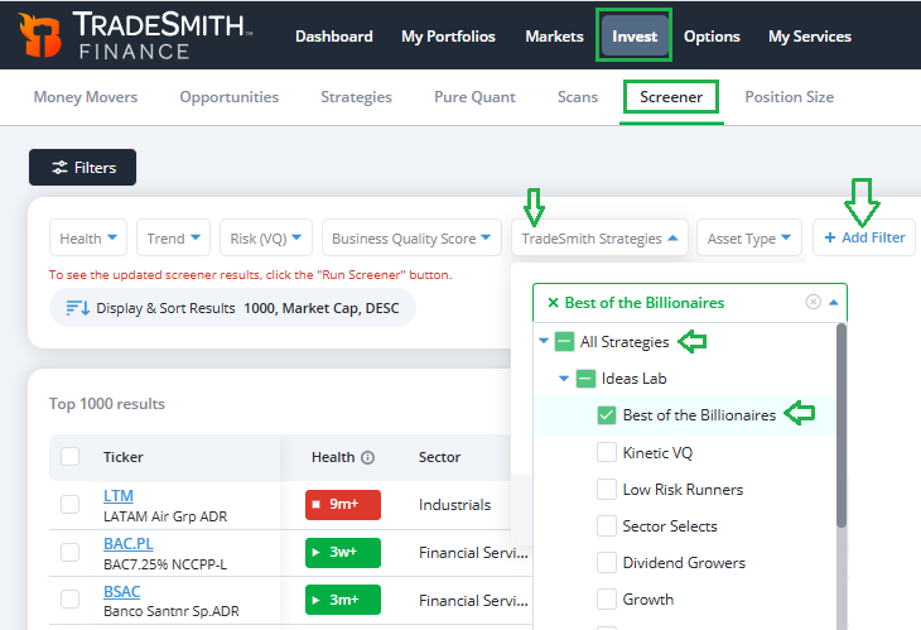Image resolution: width=921 pixels, height=630 pixels.
Task: Open the Dashboard menu
Action: [334, 36]
